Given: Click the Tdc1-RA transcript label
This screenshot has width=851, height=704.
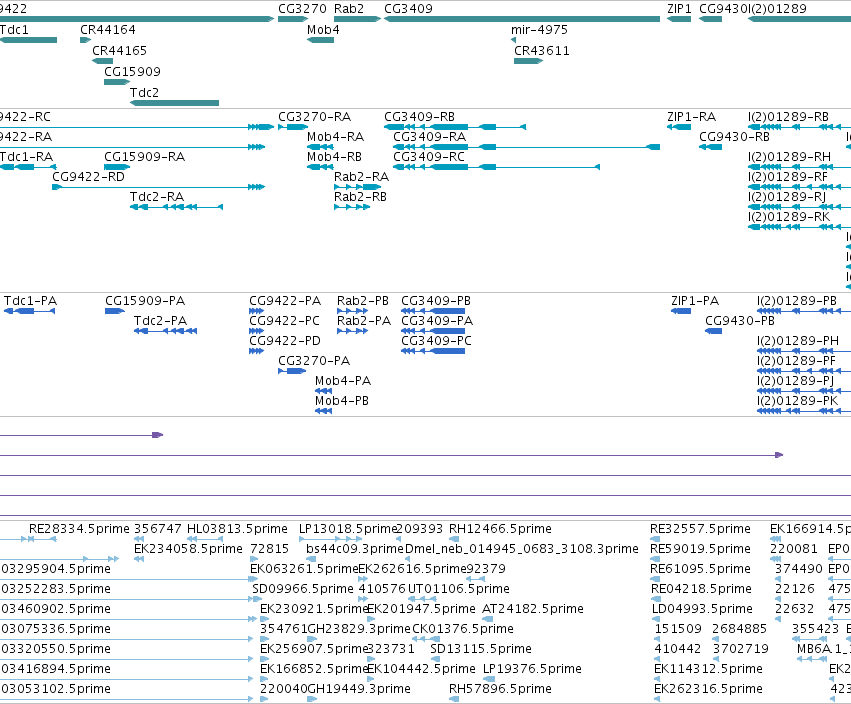Looking at the screenshot, I should (x=27, y=157).
